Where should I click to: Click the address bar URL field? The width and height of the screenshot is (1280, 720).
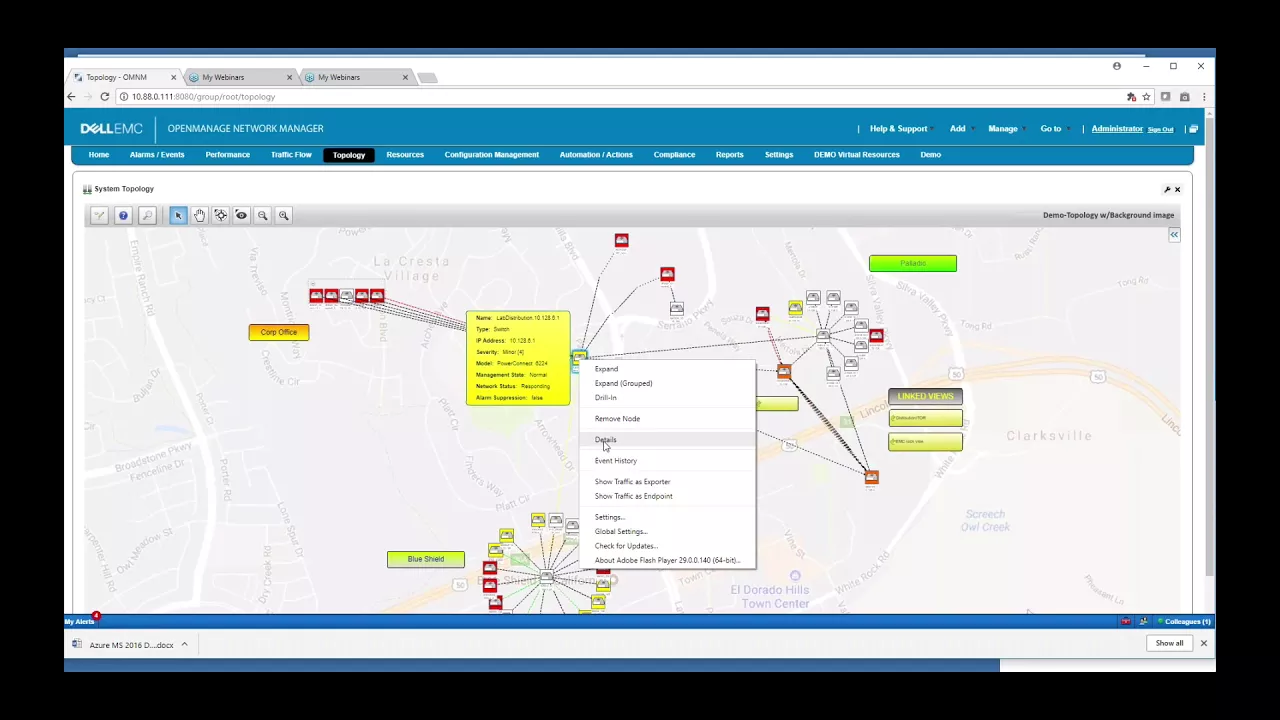pos(620,97)
